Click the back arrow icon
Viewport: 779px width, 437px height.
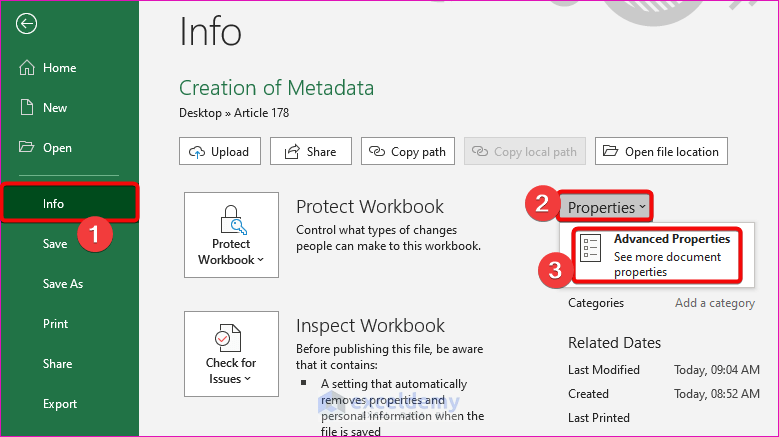click(x=27, y=25)
